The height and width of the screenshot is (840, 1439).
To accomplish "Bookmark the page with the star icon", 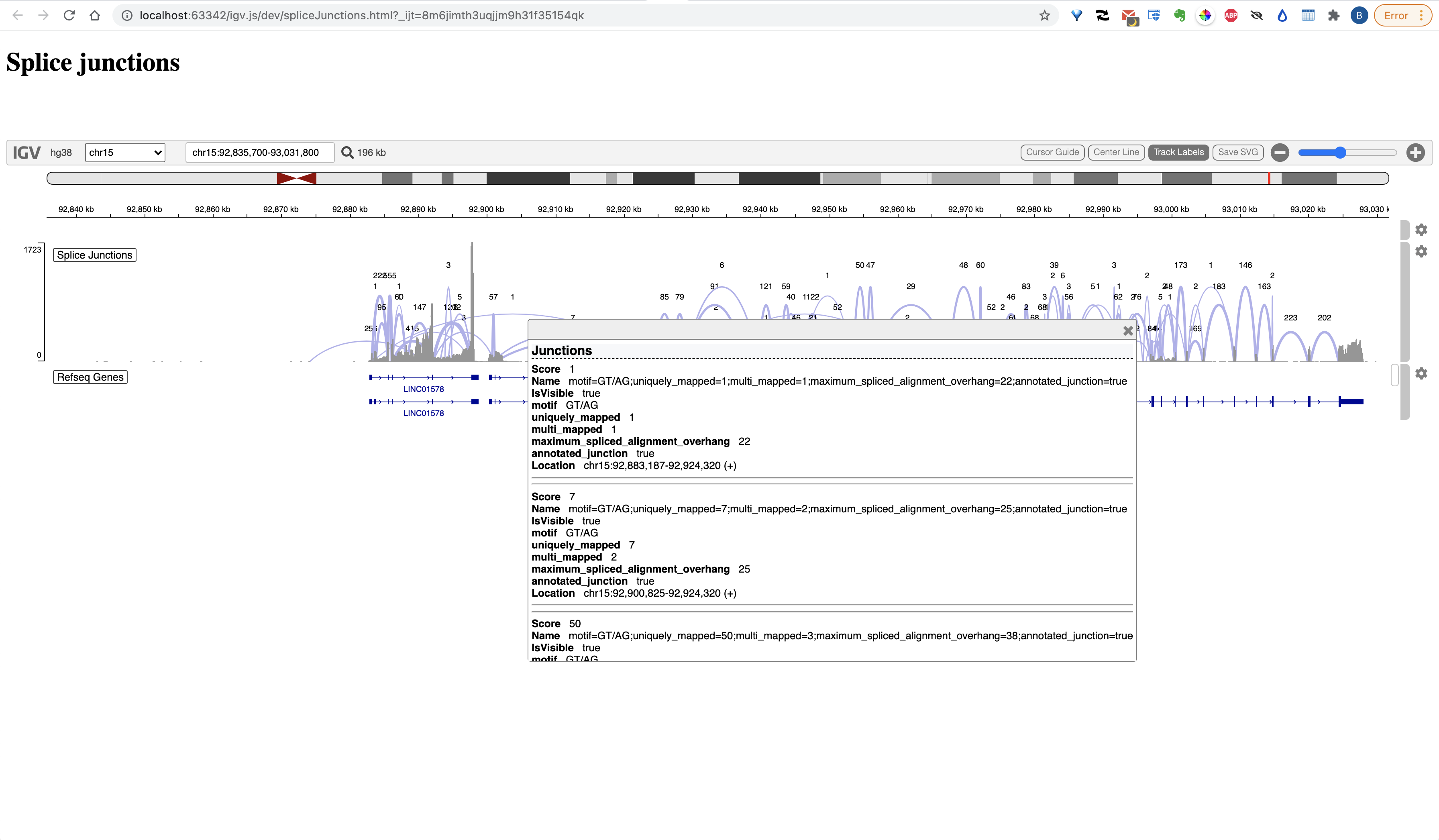I will pos(1044,15).
